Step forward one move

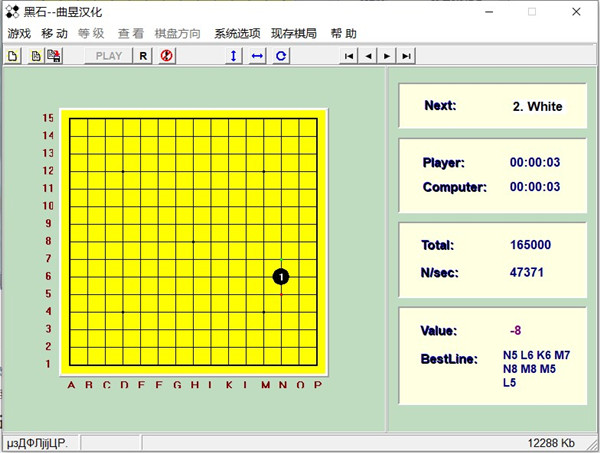387,56
